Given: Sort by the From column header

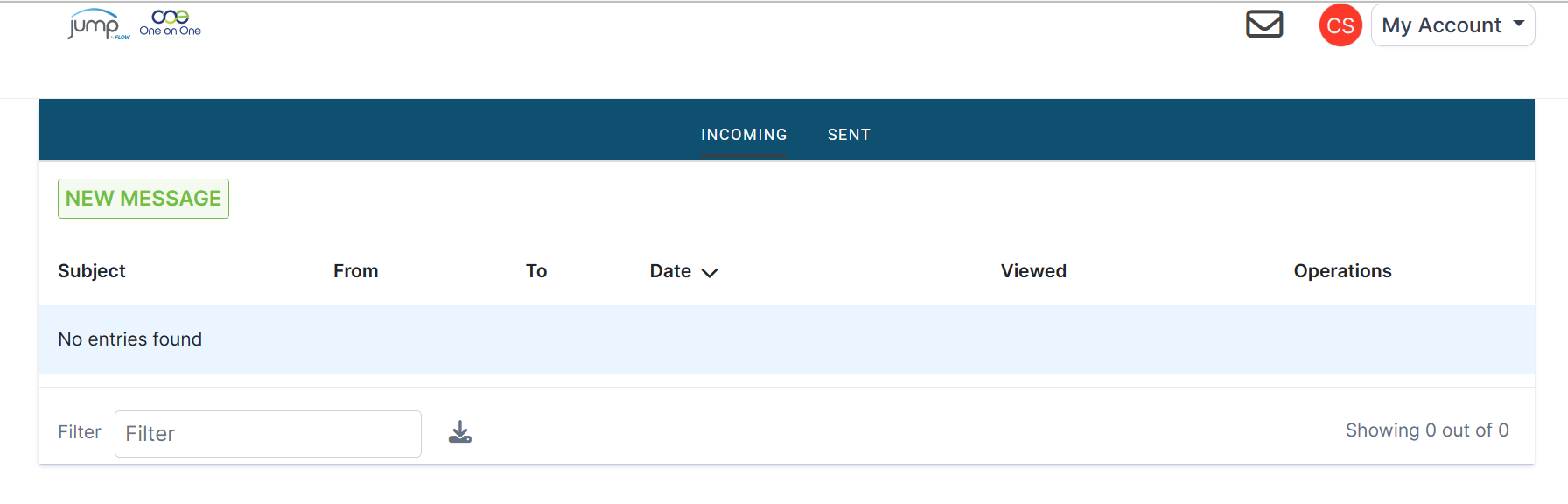Looking at the screenshot, I should [355, 271].
